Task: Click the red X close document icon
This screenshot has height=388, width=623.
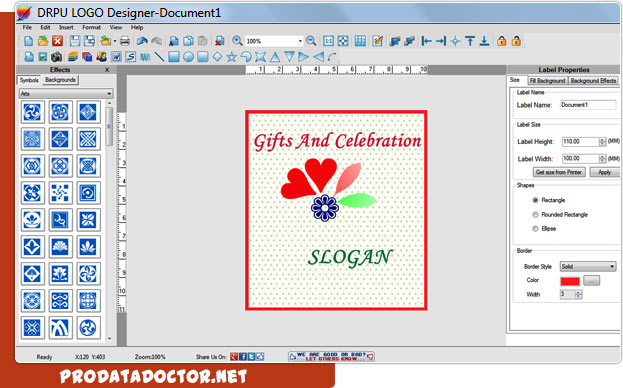Action: 58,41
